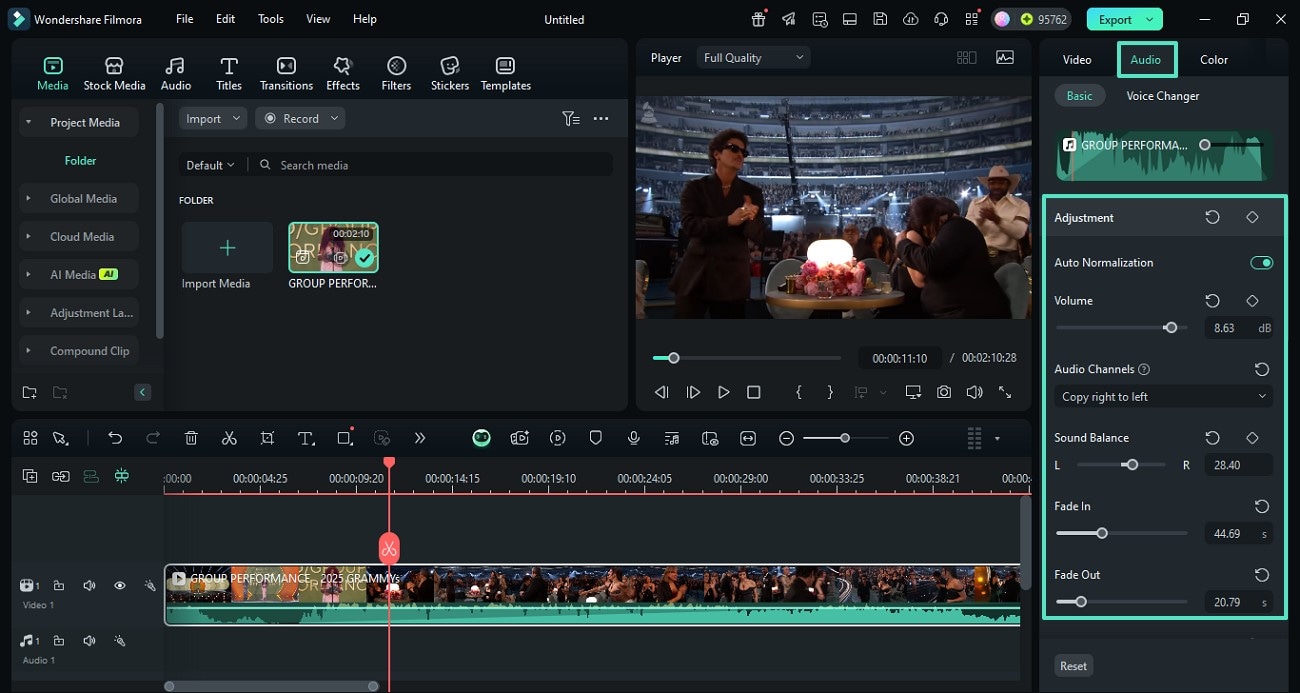Open the Titles panel
The width and height of the screenshot is (1300, 693).
[229, 73]
